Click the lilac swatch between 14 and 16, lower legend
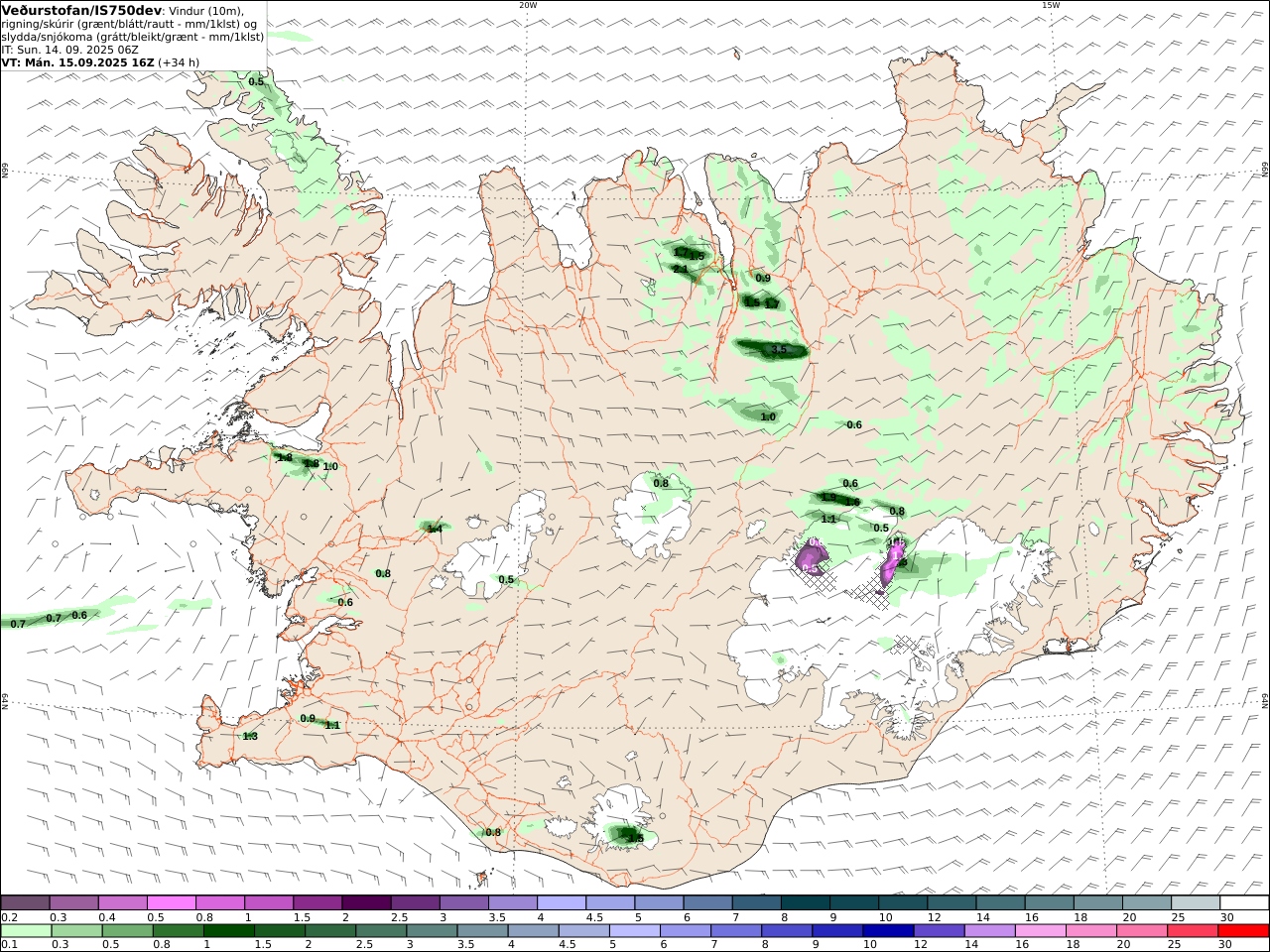Image resolution: width=1270 pixels, height=952 pixels. [989, 931]
